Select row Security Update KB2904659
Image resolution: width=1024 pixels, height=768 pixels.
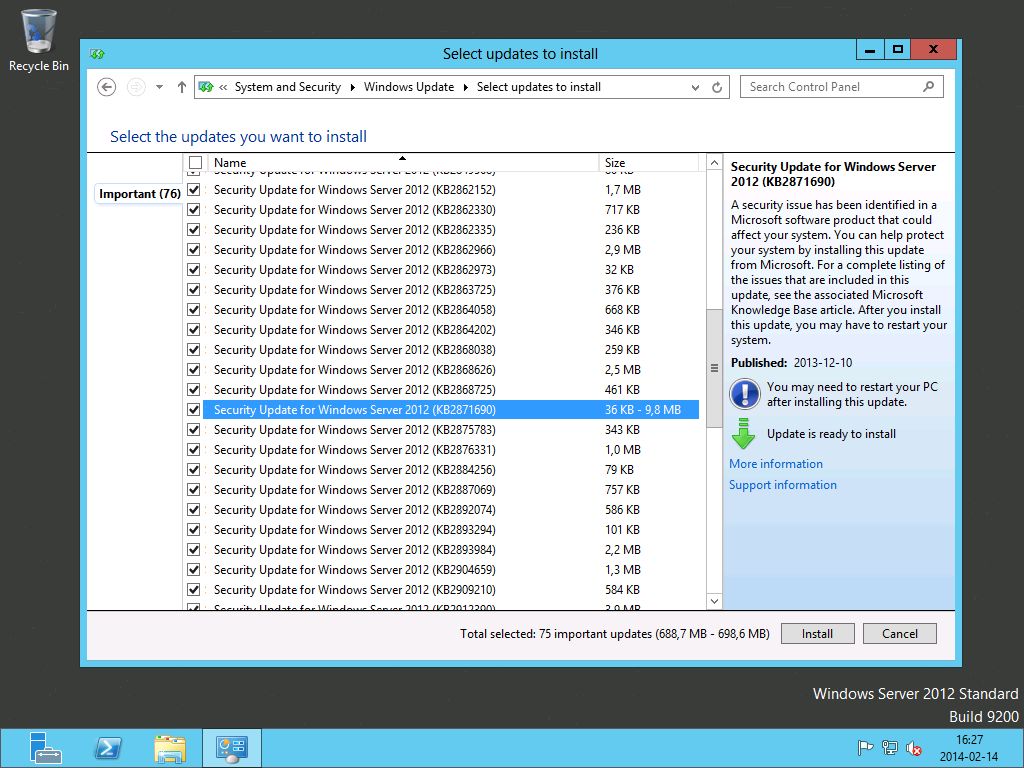pyautogui.click(x=451, y=570)
